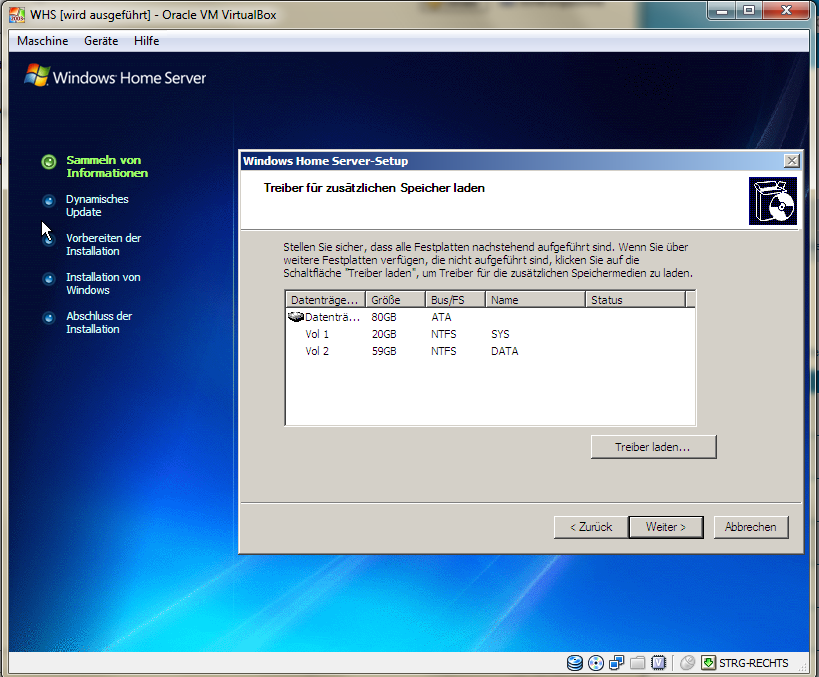Click the green Sammeln von Informationen step bullet
819x677 pixels.
[49, 162]
